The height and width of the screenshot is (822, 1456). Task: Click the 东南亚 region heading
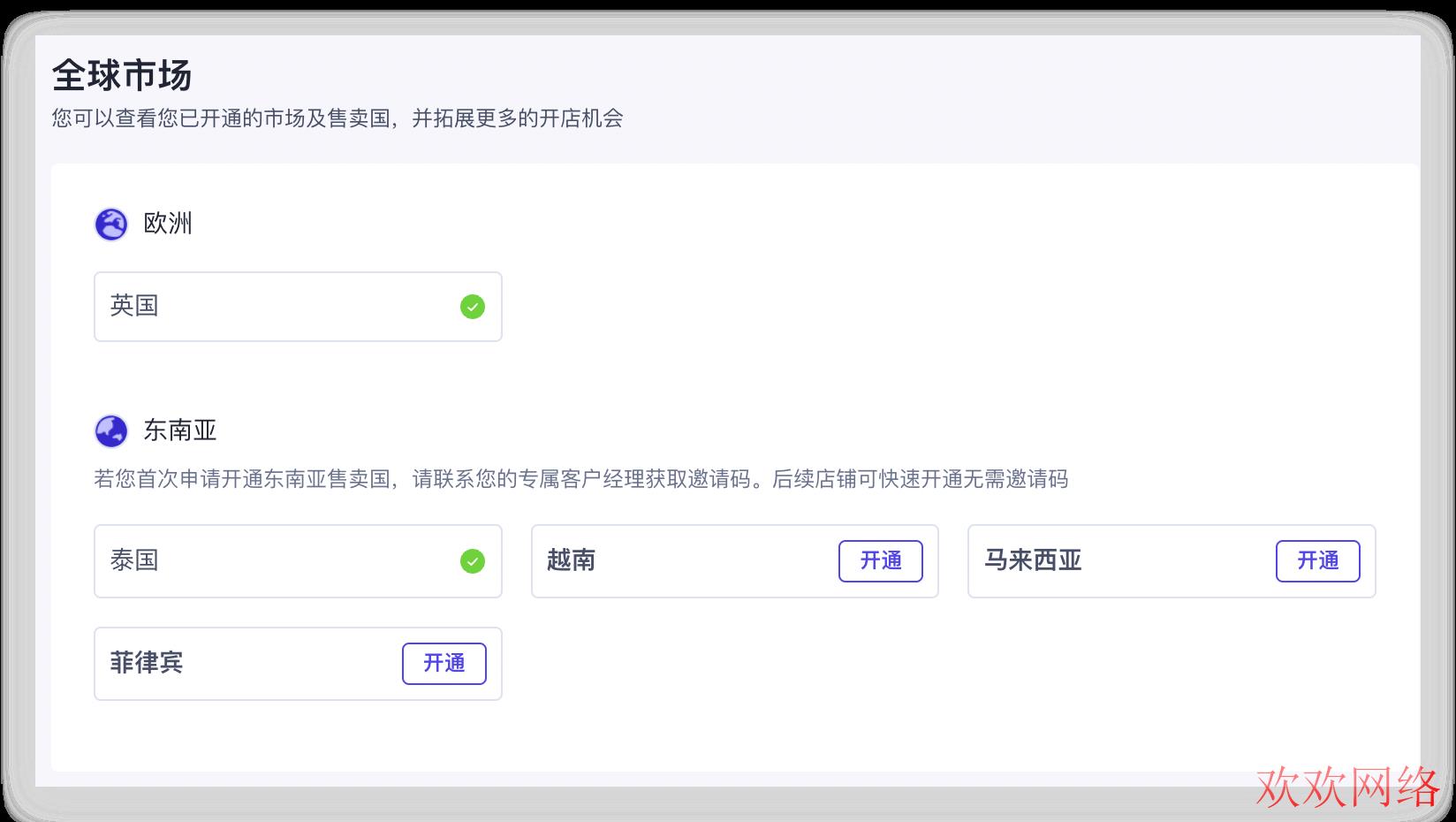point(180,430)
